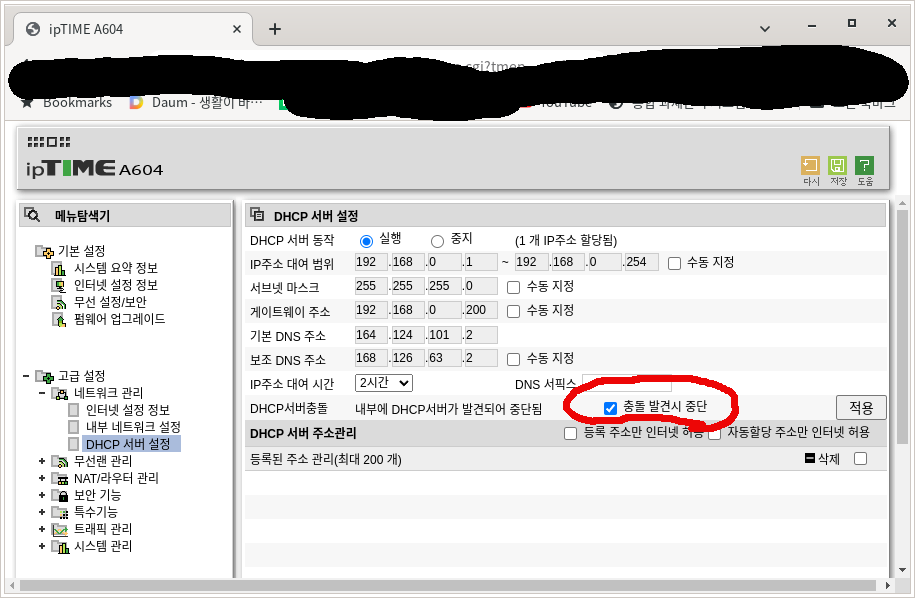The image size is (915, 598).
Task: Expand the 보안 기능 node
Action: pos(42,495)
